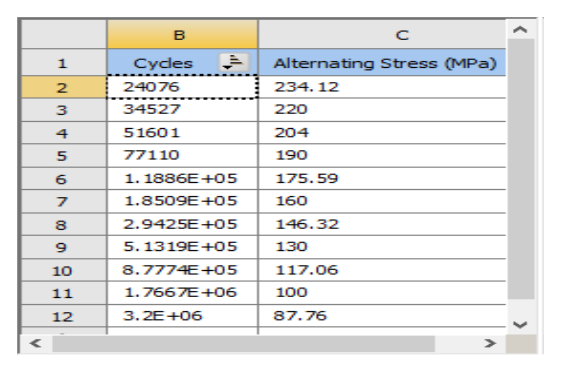This screenshot has height=368, width=564.
Task: Select the cell showing 1.1886E+05
Action: pos(182,178)
